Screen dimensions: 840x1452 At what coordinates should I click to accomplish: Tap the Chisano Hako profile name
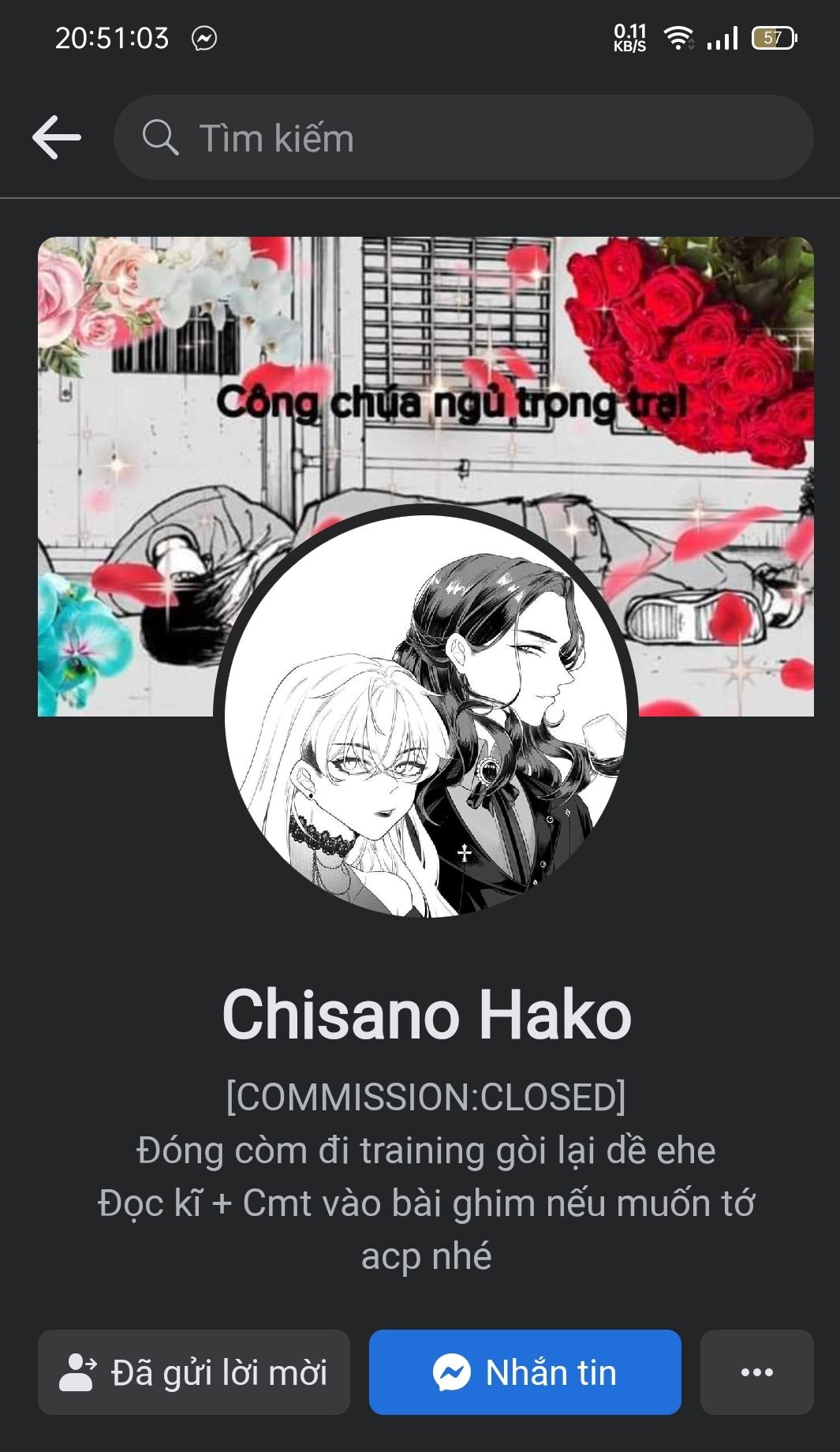coord(427,1015)
